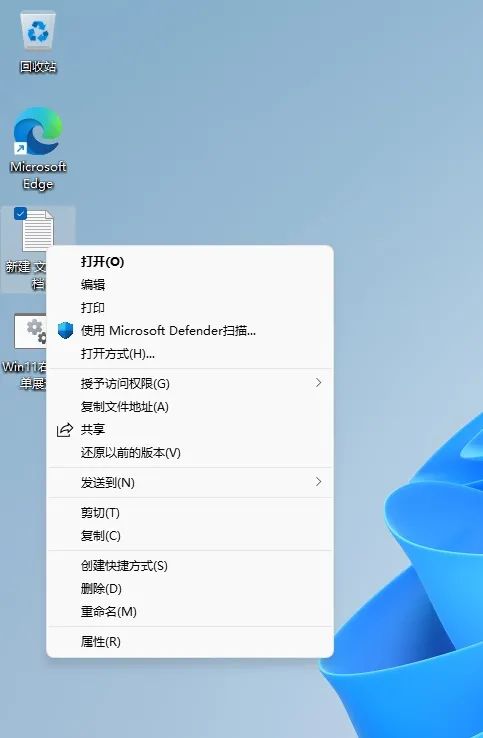The height and width of the screenshot is (738, 483).
Task: Choose 复制(C) in the context menu
Action: [190, 536]
